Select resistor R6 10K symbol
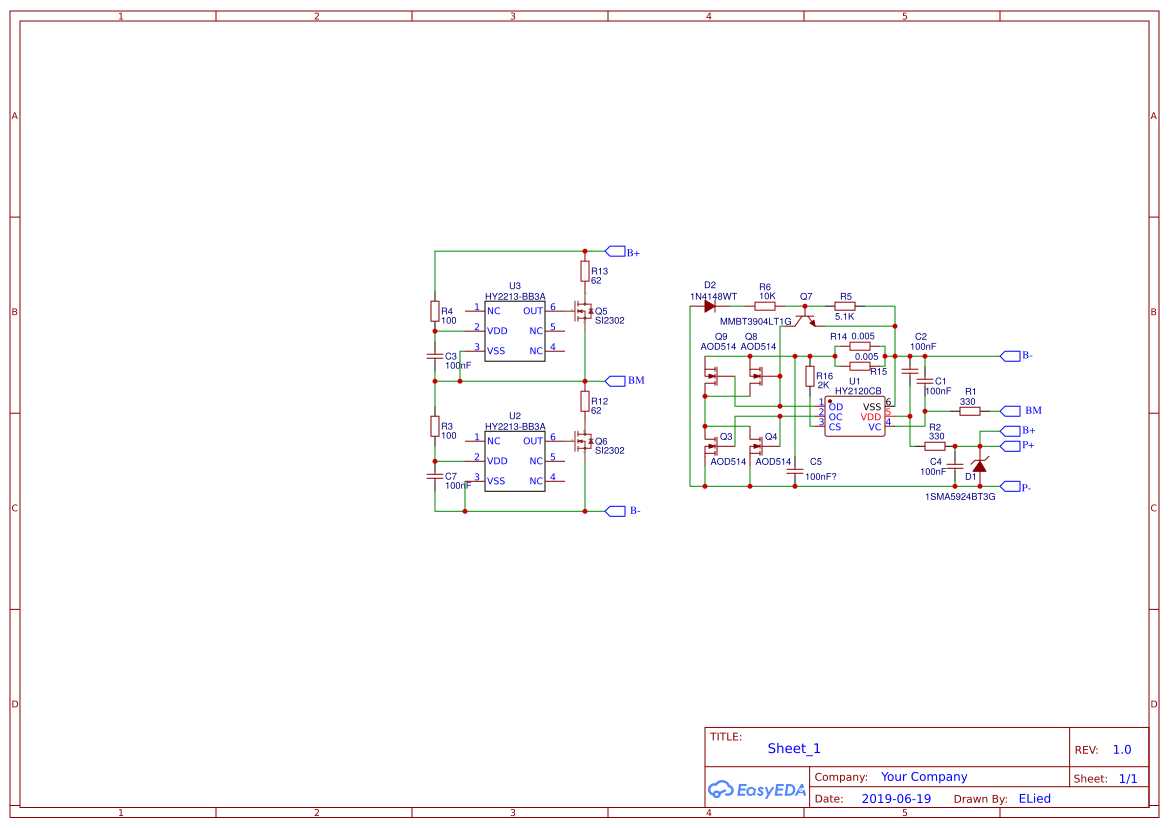This screenshot has height=828, width=1169. coord(765,306)
